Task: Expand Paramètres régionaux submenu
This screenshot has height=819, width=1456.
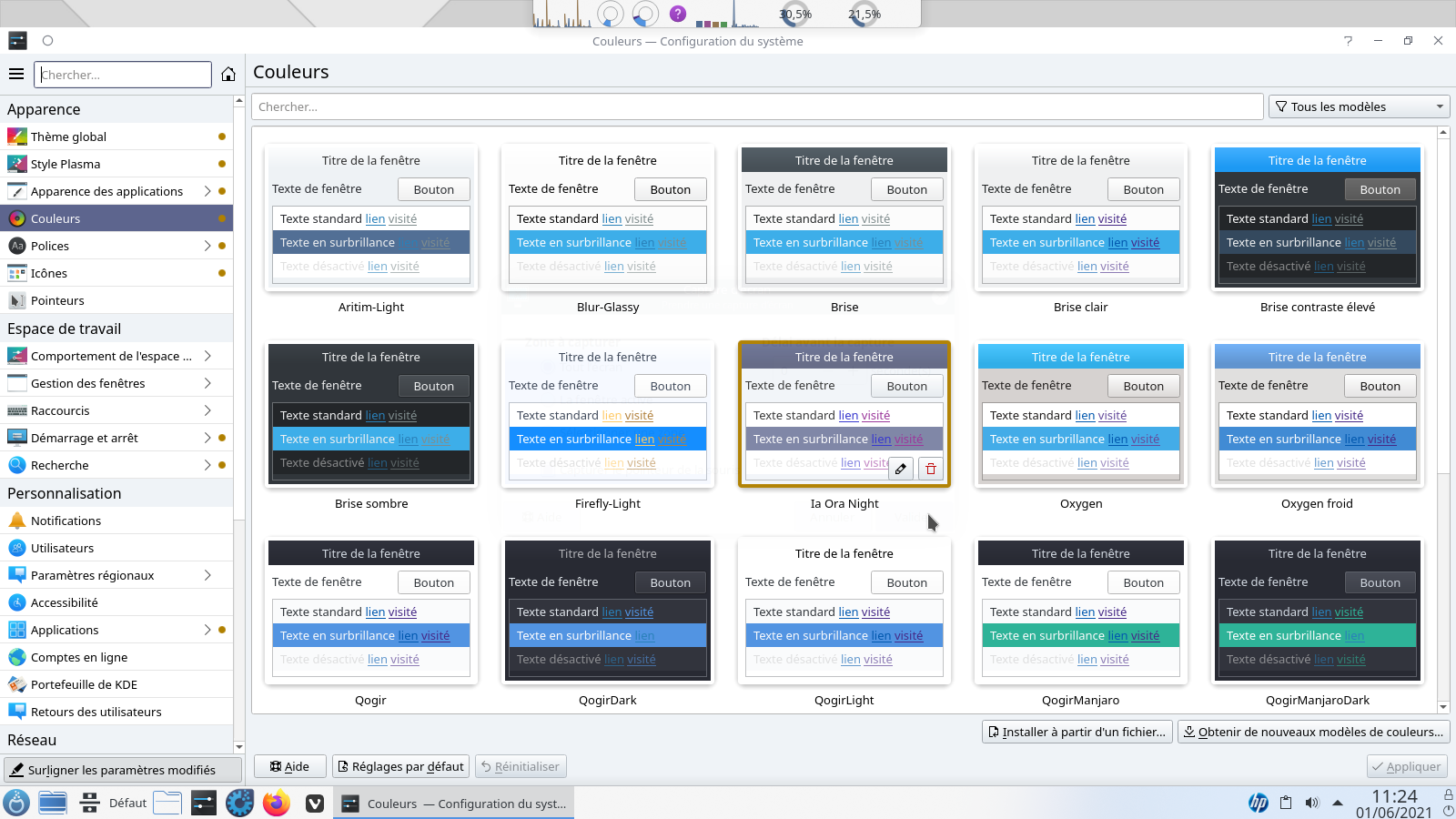Action: [207, 575]
